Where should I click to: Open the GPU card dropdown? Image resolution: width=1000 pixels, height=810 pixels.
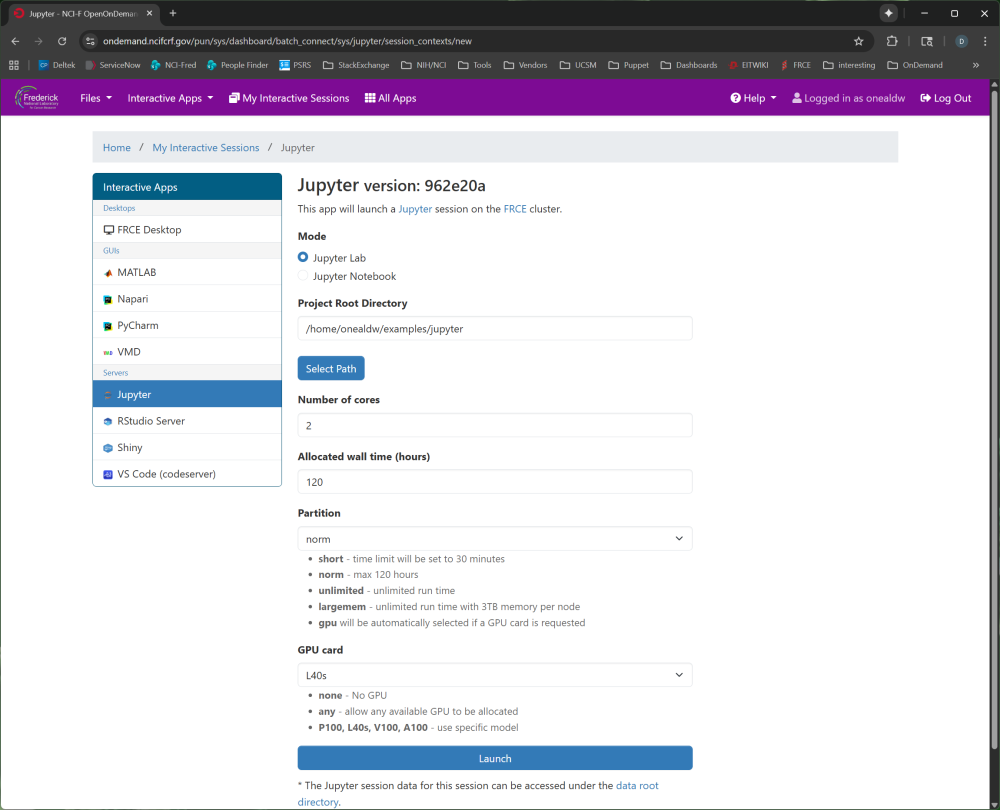coord(494,675)
